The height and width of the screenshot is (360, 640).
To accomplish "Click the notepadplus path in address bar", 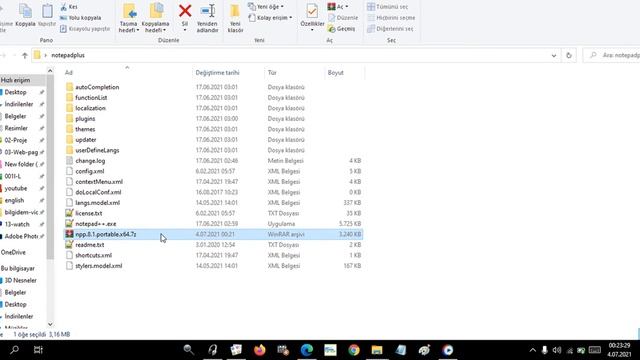I will pyautogui.click(x=68, y=56).
